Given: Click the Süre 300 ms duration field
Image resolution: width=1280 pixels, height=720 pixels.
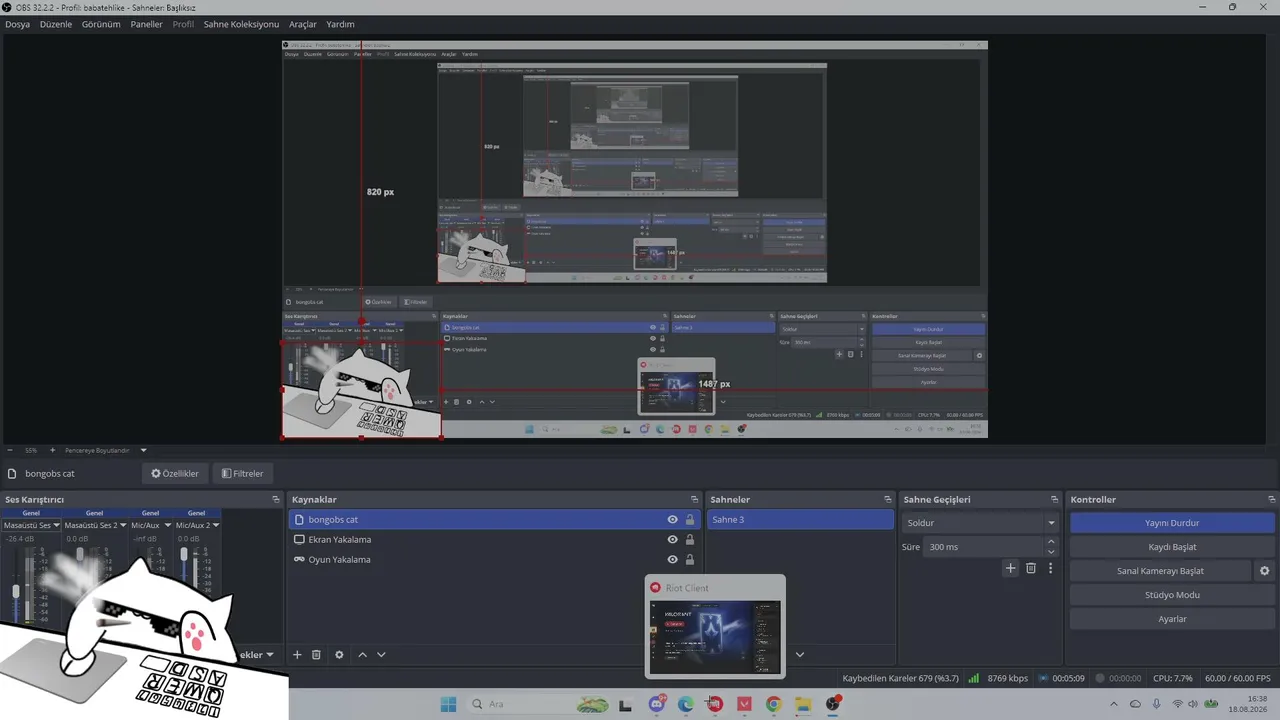Looking at the screenshot, I should (x=984, y=547).
